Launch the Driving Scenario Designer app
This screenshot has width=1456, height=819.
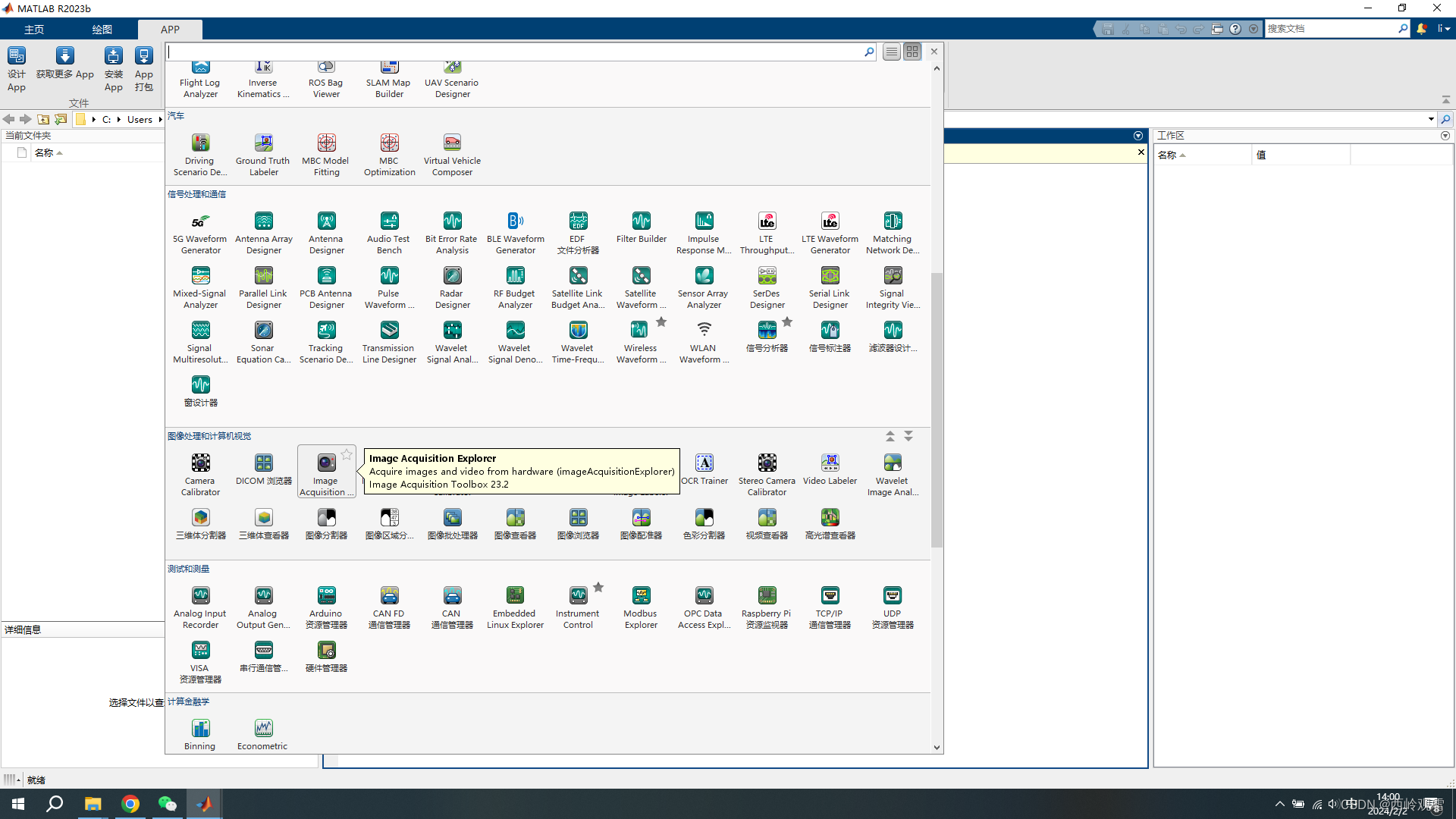click(x=200, y=149)
